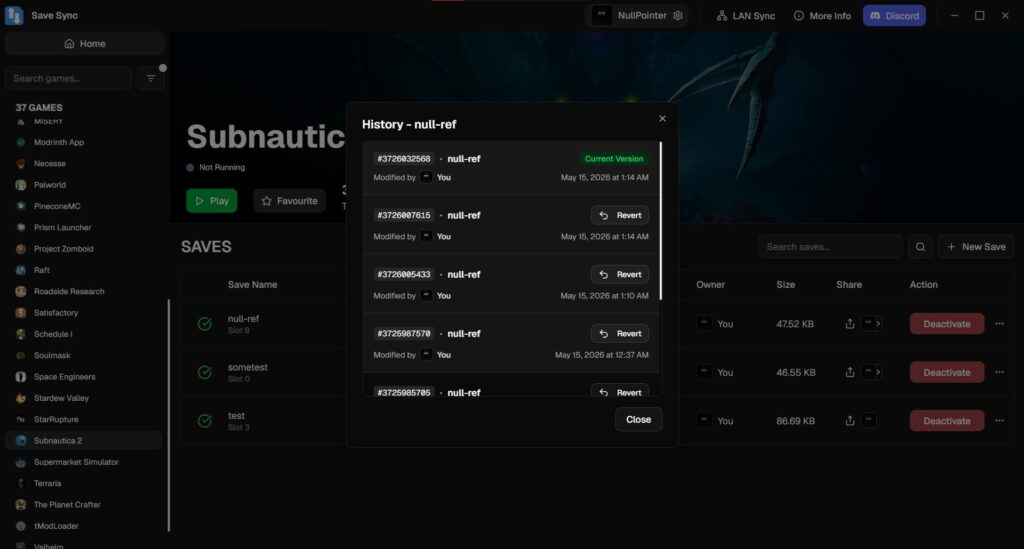Play Subnautica 2

(x=212, y=200)
